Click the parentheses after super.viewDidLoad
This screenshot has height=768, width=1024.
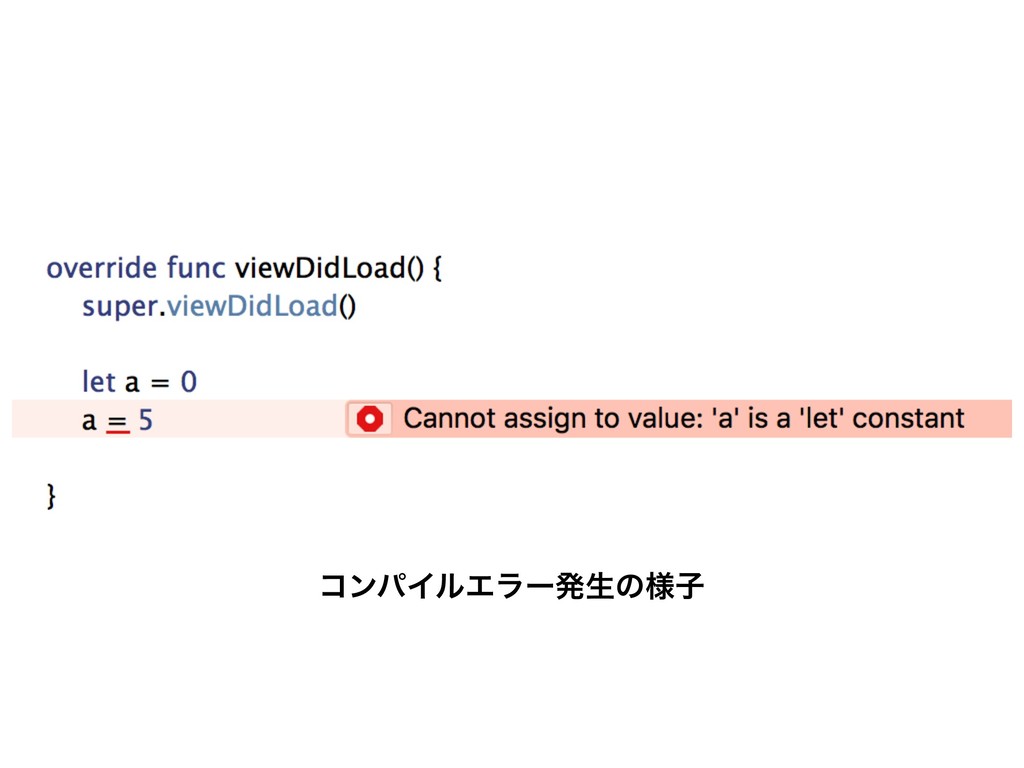click(347, 307)
